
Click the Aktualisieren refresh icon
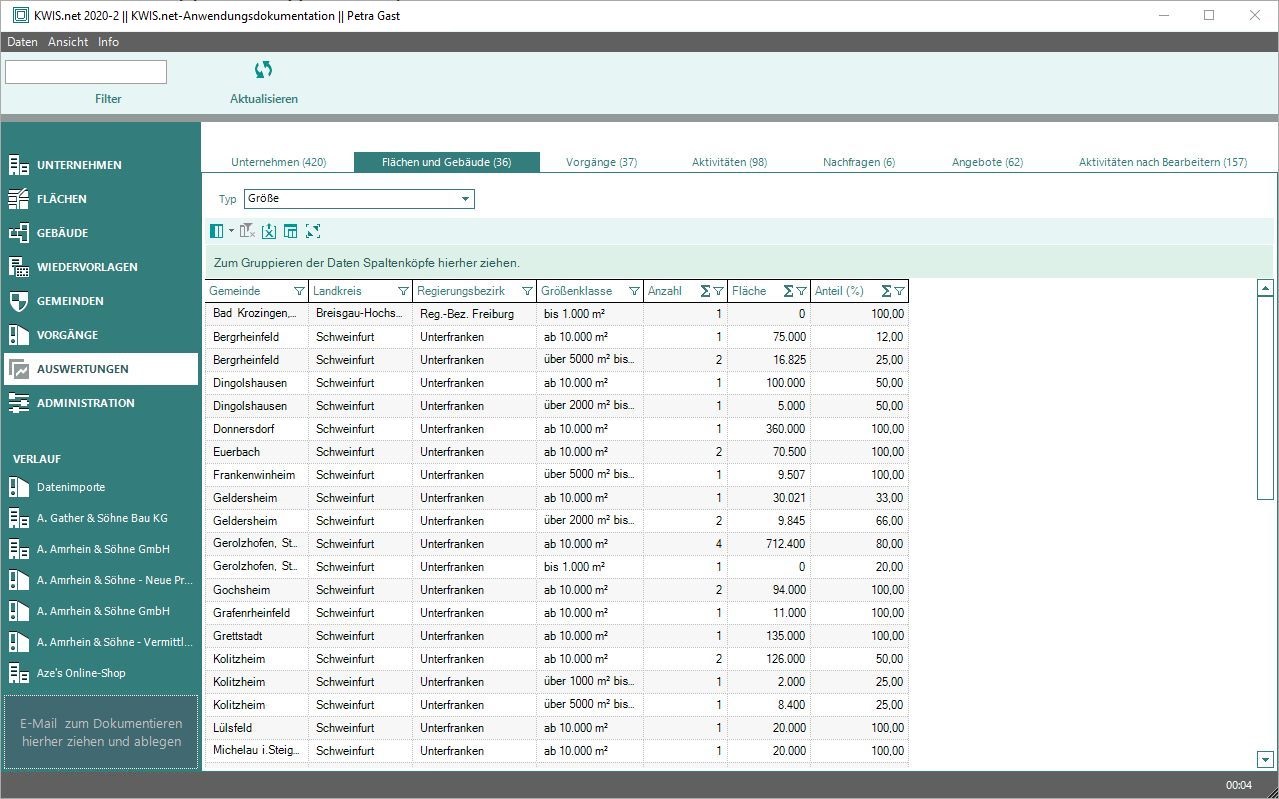(x=263, y=70)
